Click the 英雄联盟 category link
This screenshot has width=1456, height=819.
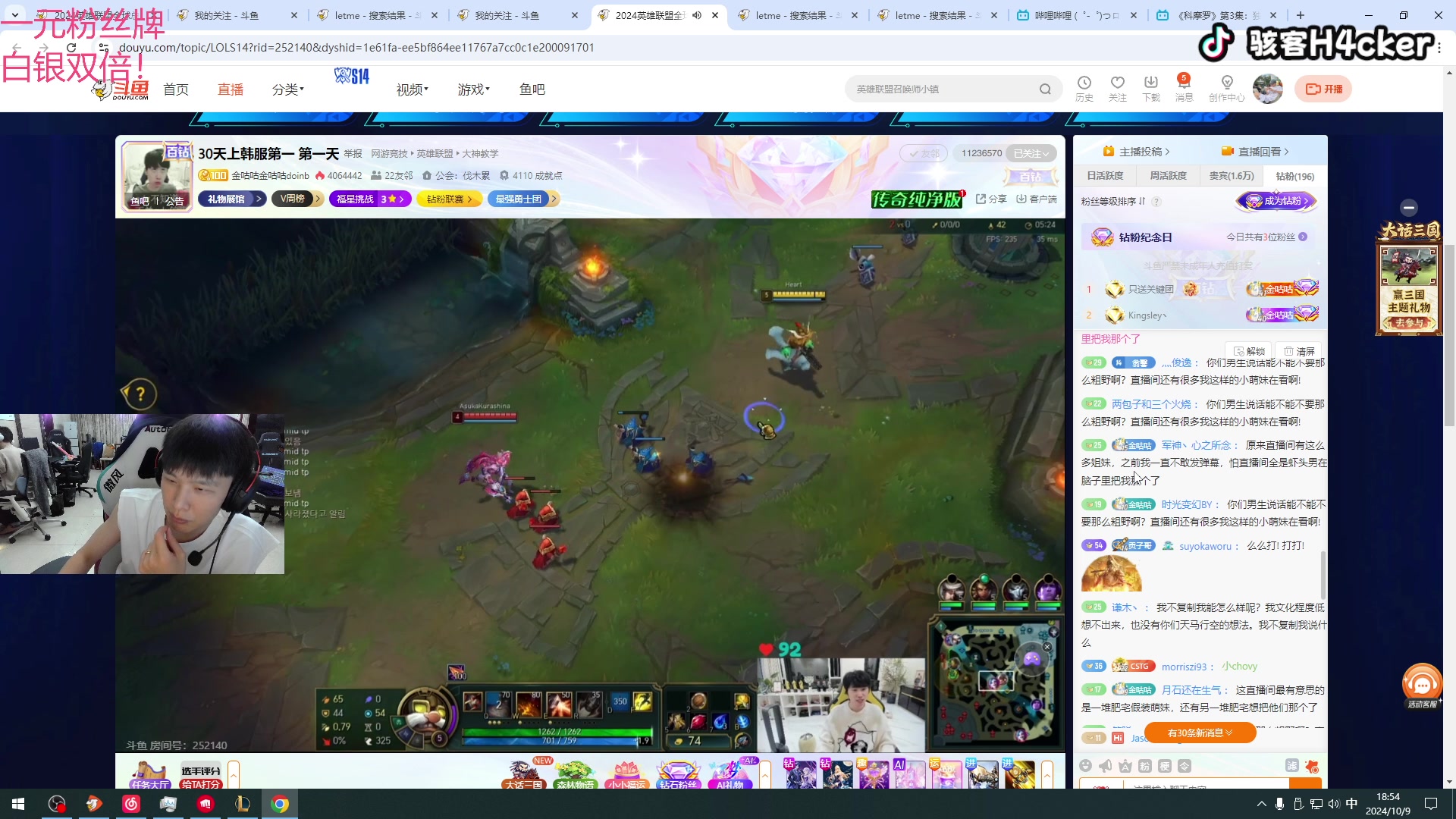pyautogui.click(x=435, y=154)
